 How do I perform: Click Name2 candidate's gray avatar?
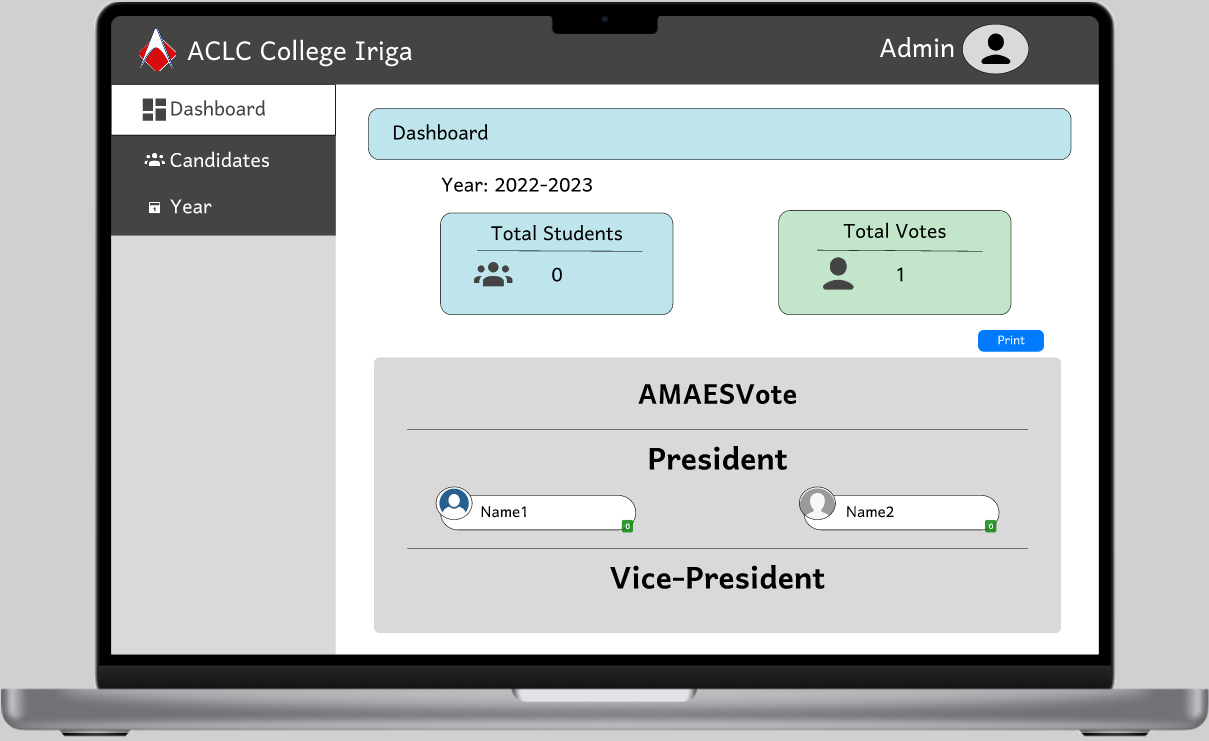(817, 503)
